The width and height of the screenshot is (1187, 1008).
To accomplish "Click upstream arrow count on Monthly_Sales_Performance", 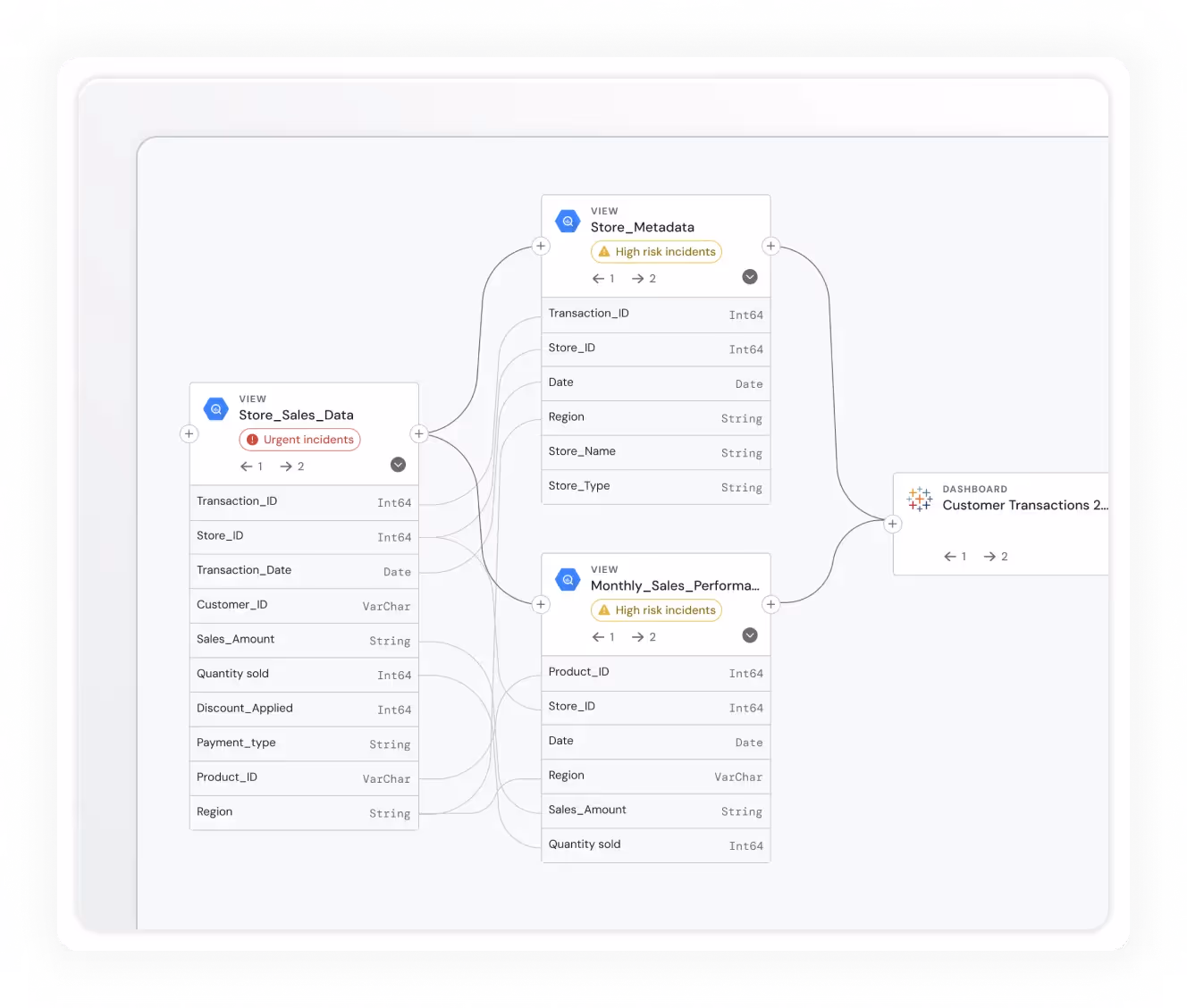I will pyautogui.click(x=603, y=637).
